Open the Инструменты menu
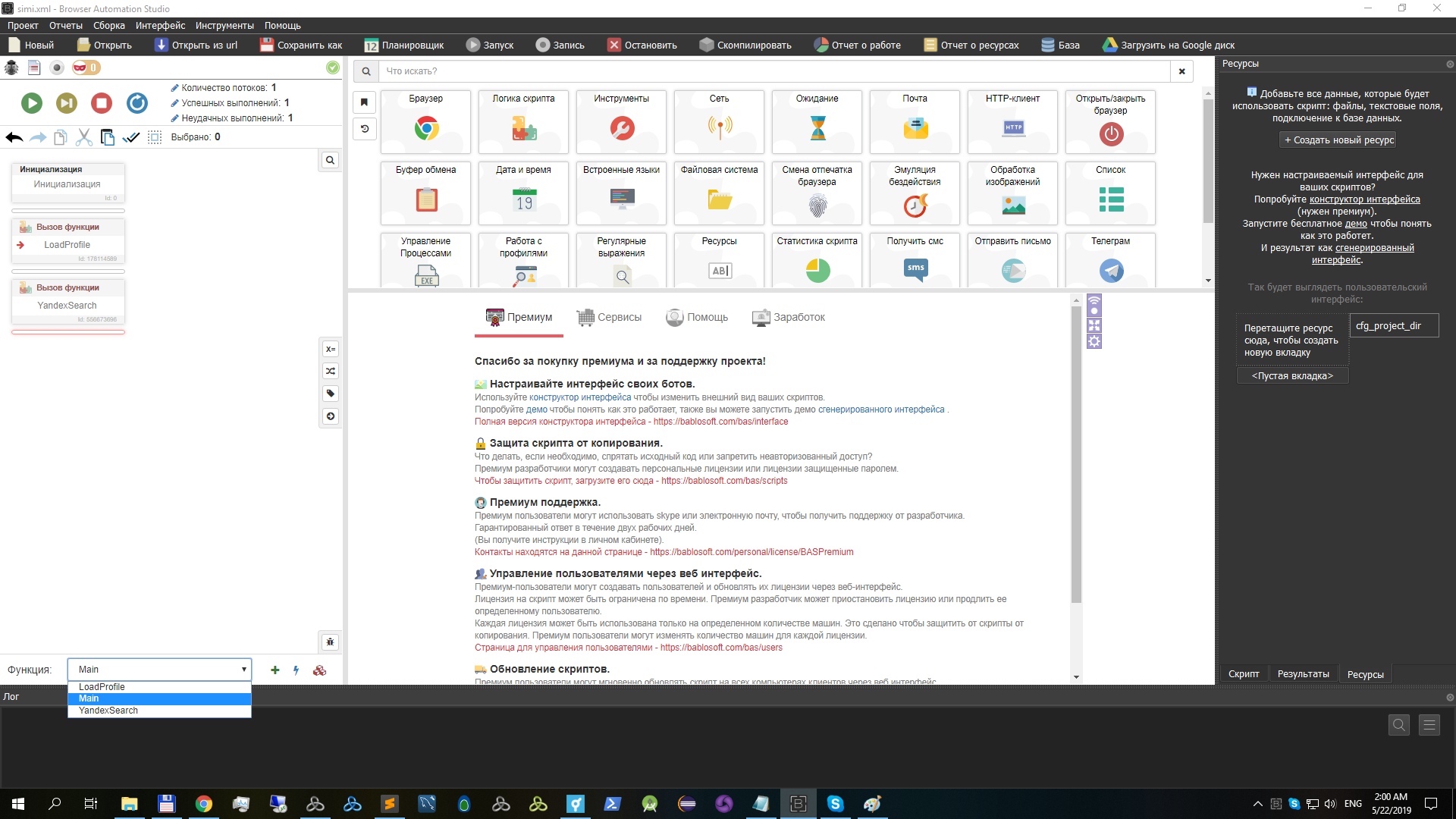The image size is (1456, 819). [224, 25]
